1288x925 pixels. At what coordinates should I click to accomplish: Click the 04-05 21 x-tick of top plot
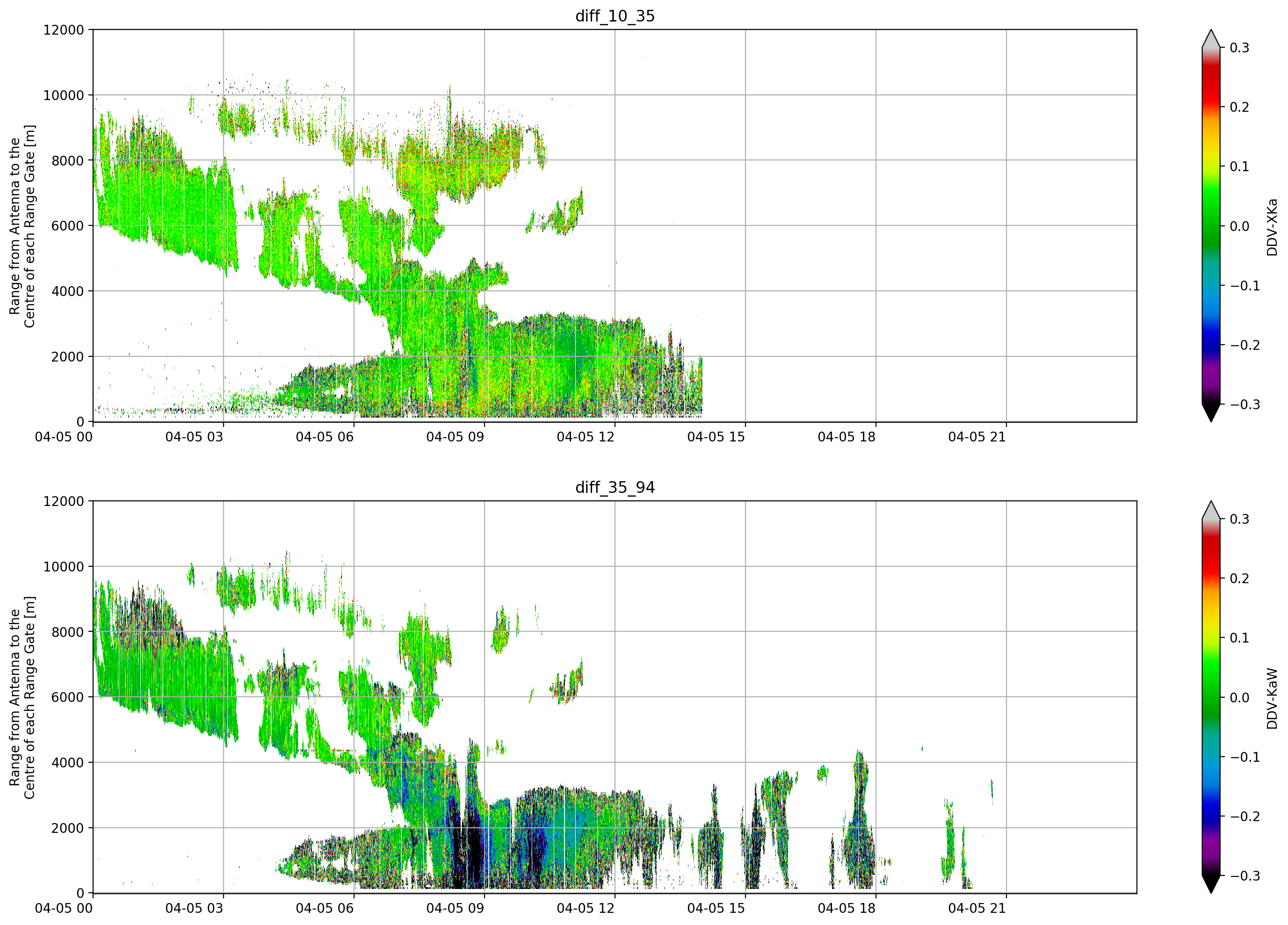click(x=977, y=437)
